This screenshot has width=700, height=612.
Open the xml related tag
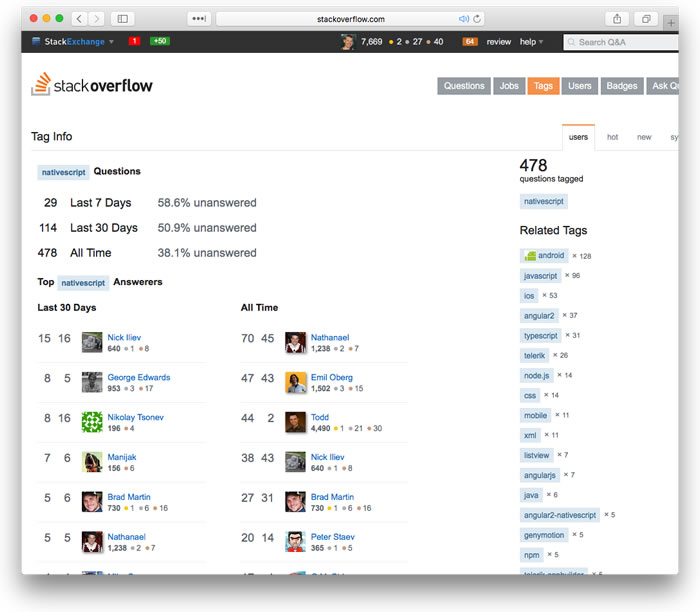tap(530, 435)
